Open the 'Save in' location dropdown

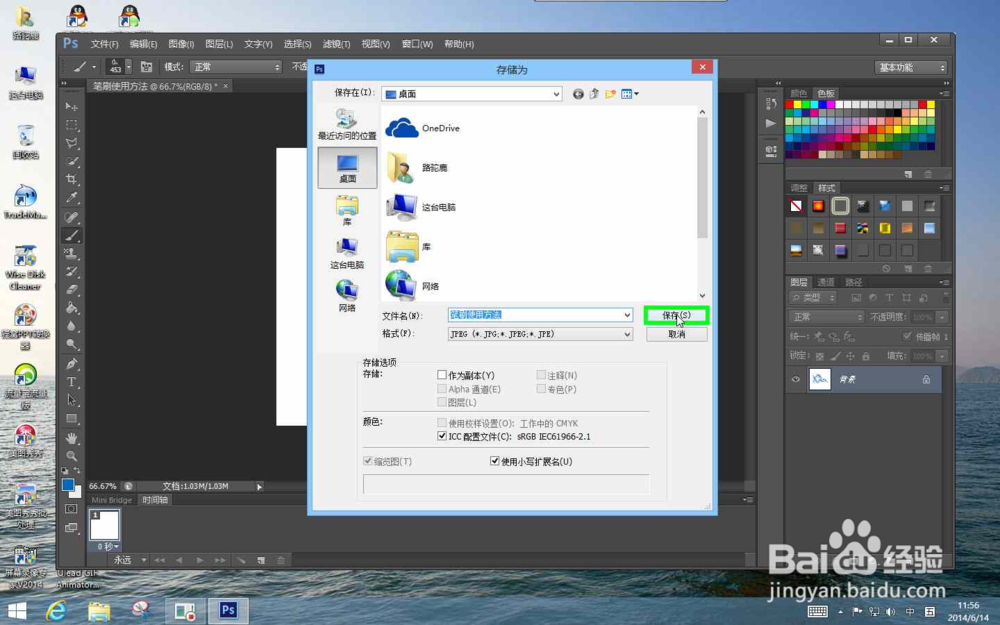click(556, 94)
